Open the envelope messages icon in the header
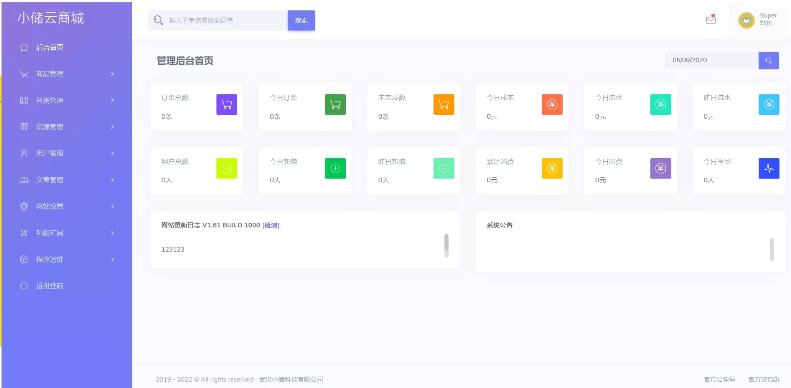Viewport: 791px width, 388px height. tap(711, 20)
